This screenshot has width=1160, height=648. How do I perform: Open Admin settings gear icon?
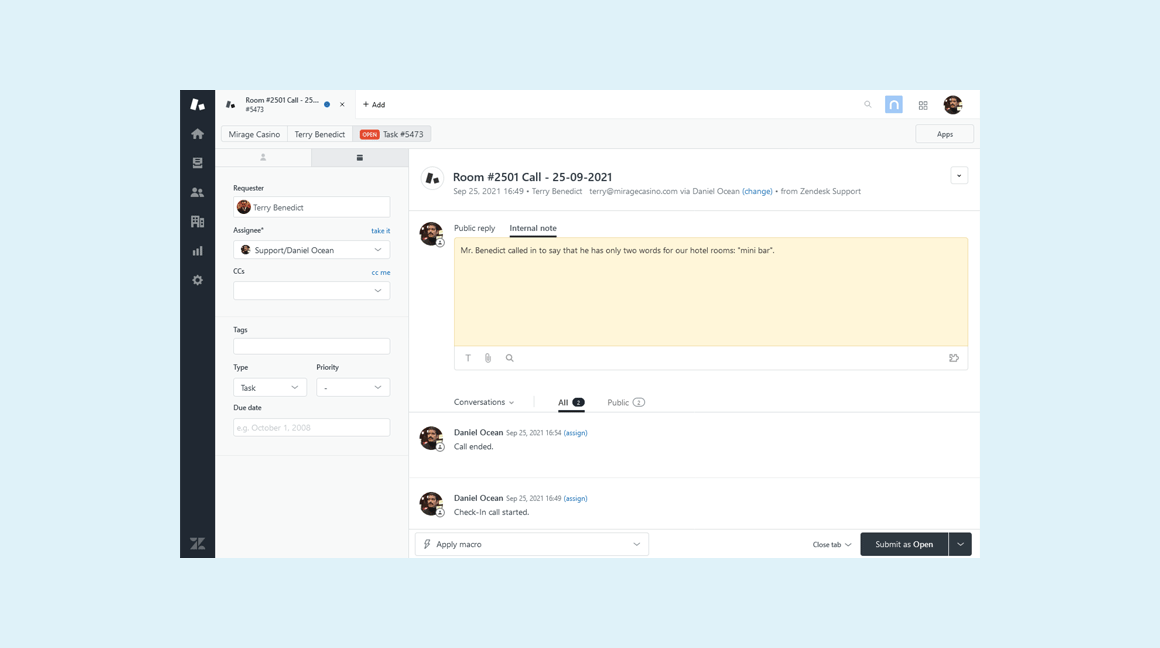[x=197, y=280]
